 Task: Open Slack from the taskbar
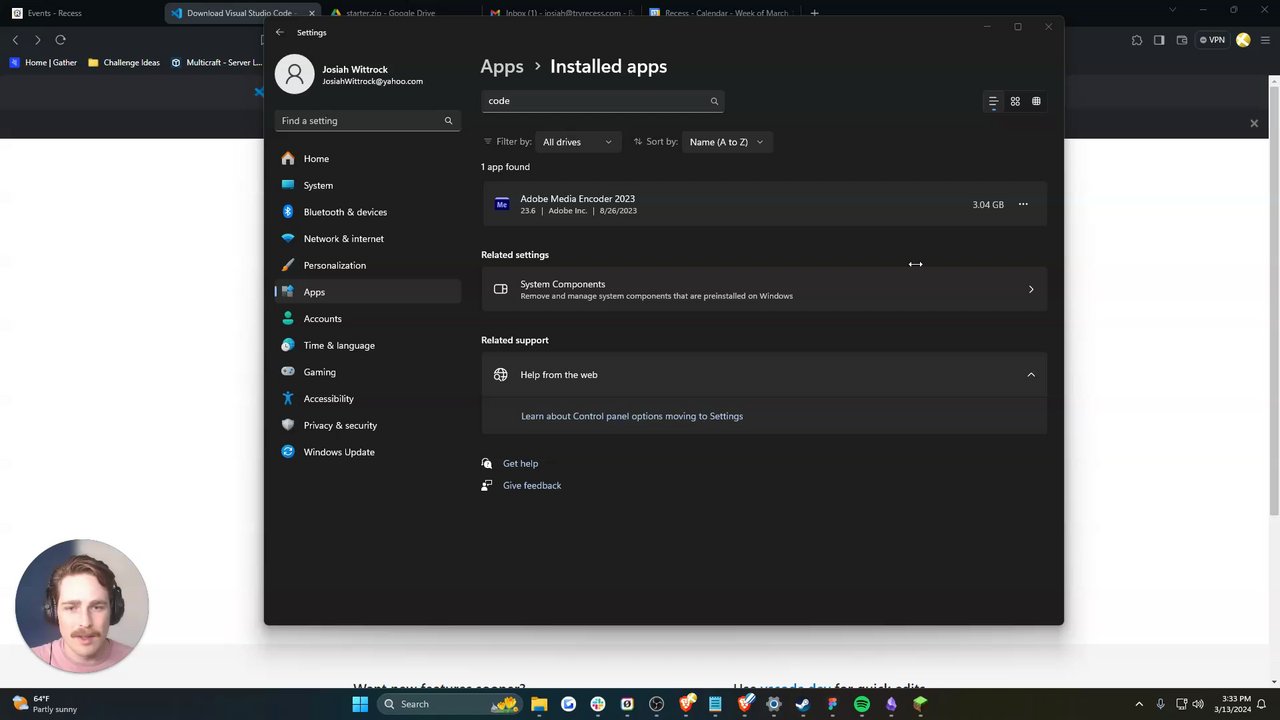coord(598,704)
